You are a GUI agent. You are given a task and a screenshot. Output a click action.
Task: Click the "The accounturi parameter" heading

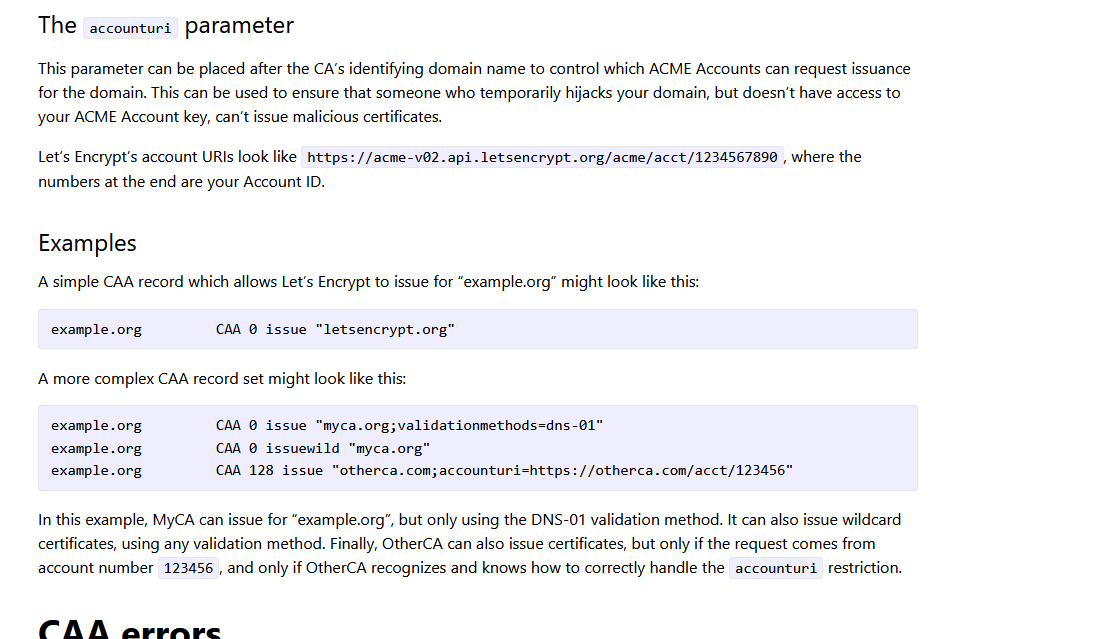point(165,26)
